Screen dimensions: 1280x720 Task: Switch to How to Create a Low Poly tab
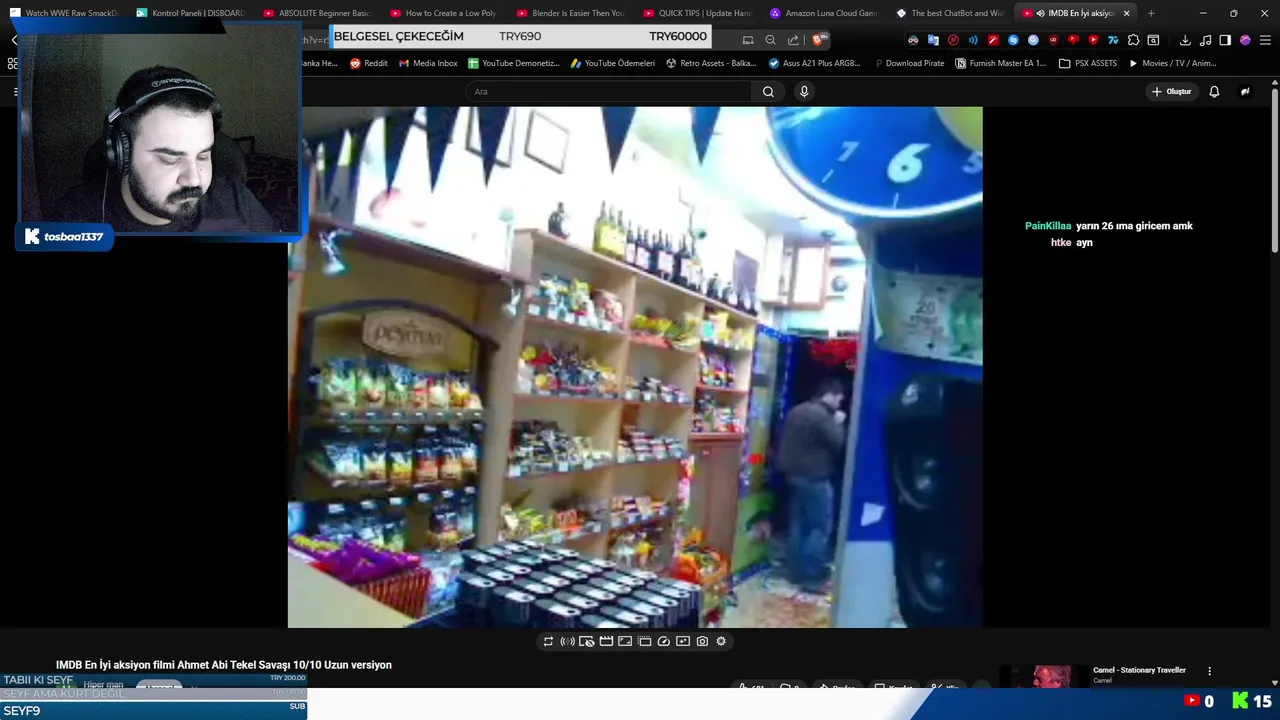tap(446, 13)
